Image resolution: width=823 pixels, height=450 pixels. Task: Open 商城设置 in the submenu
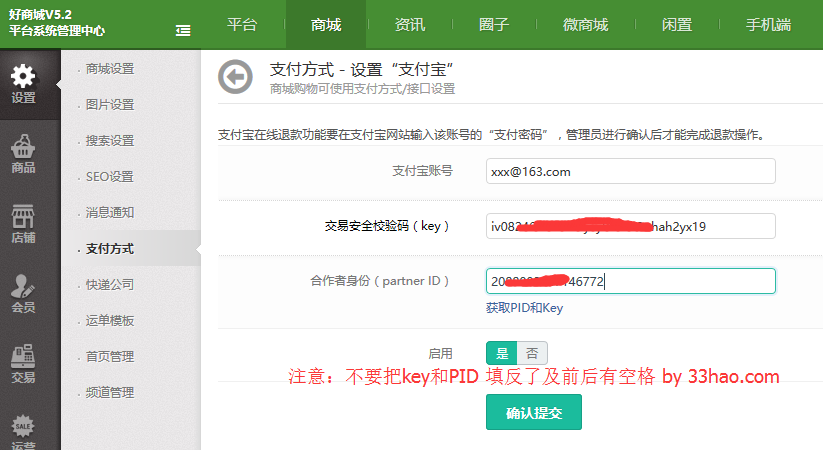point(110,69)
